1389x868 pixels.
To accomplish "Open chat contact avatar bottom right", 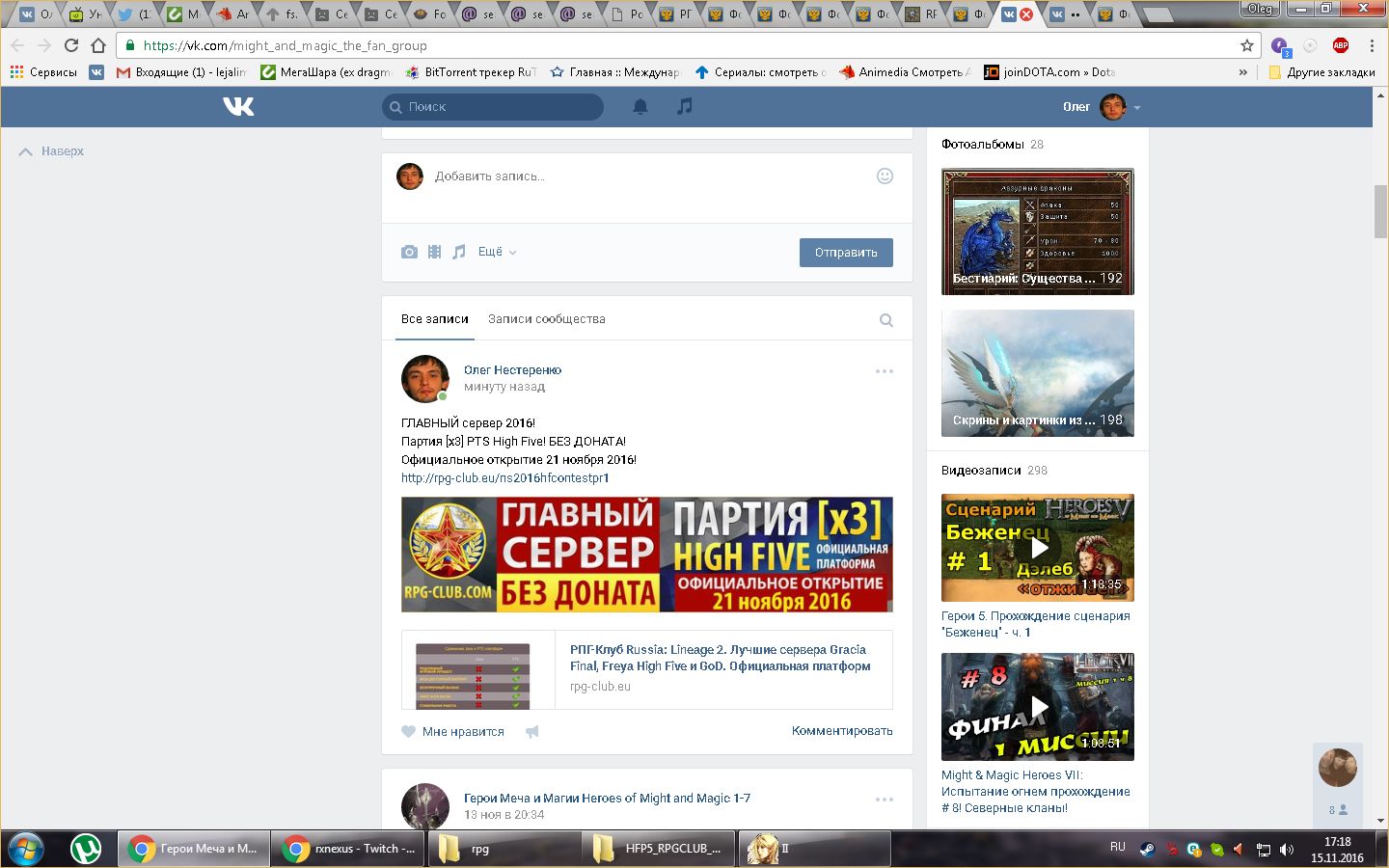I will point(1338,768).
